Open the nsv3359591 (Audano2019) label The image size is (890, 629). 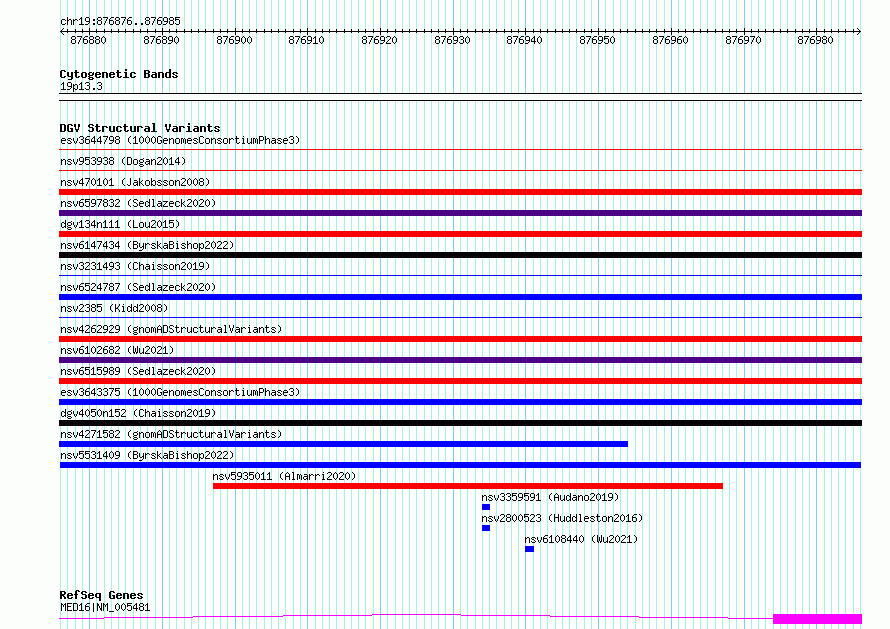point(550,497)
